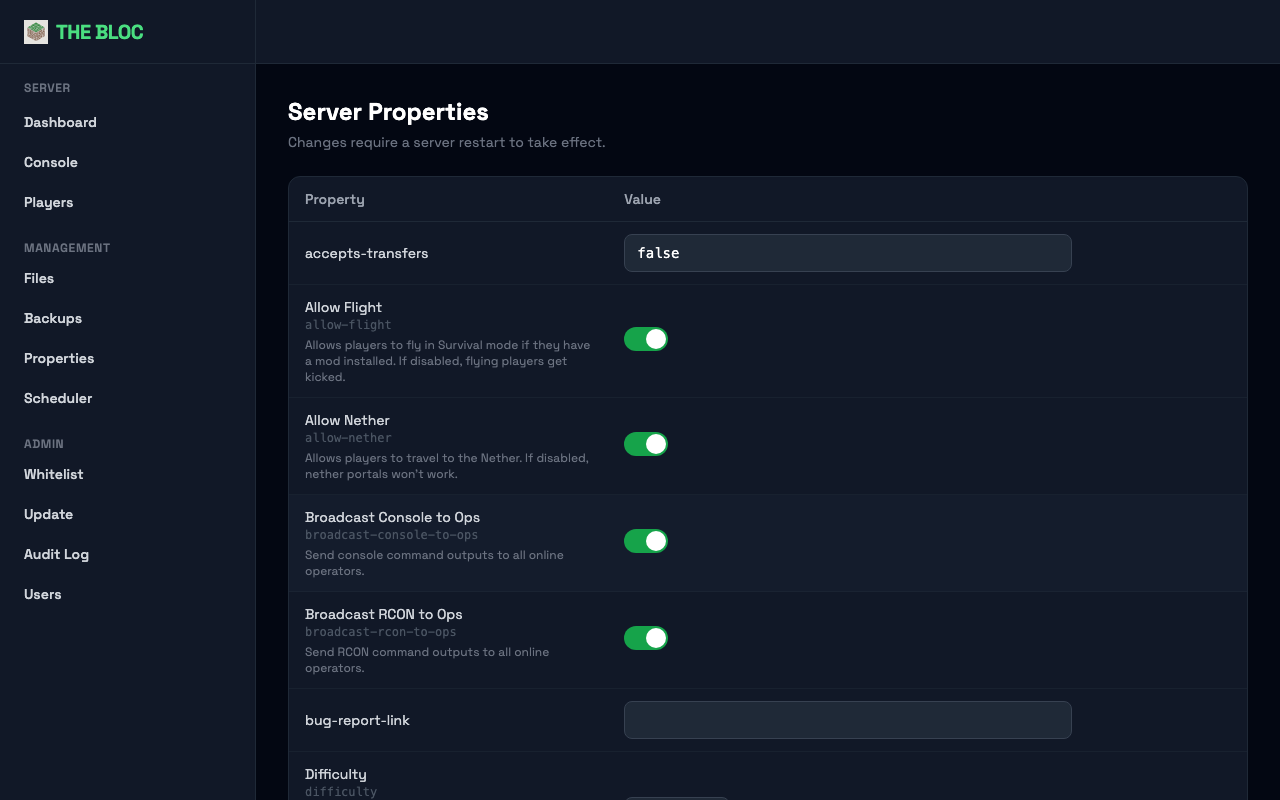Open the Scheduler page
Viewport: 1280px width, 800px height.
coord(58,398)
